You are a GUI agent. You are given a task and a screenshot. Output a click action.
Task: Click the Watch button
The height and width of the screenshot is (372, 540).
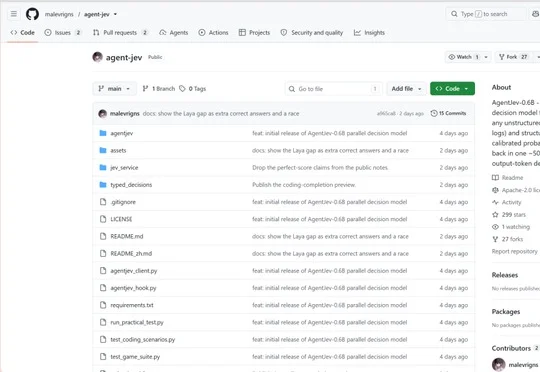point(463,57)
